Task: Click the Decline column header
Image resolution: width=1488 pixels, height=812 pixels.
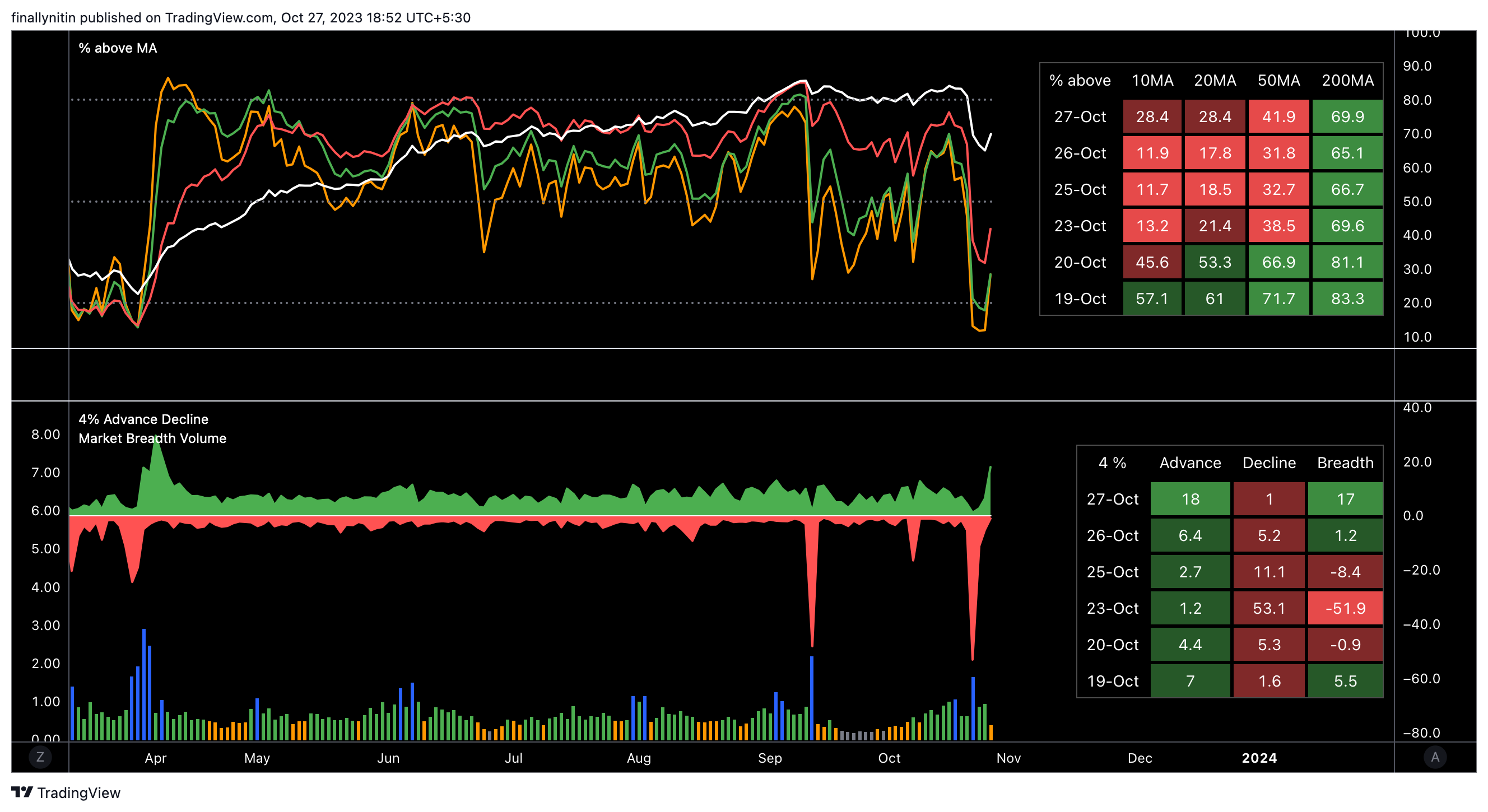Action: click(x=1269, y=463)
